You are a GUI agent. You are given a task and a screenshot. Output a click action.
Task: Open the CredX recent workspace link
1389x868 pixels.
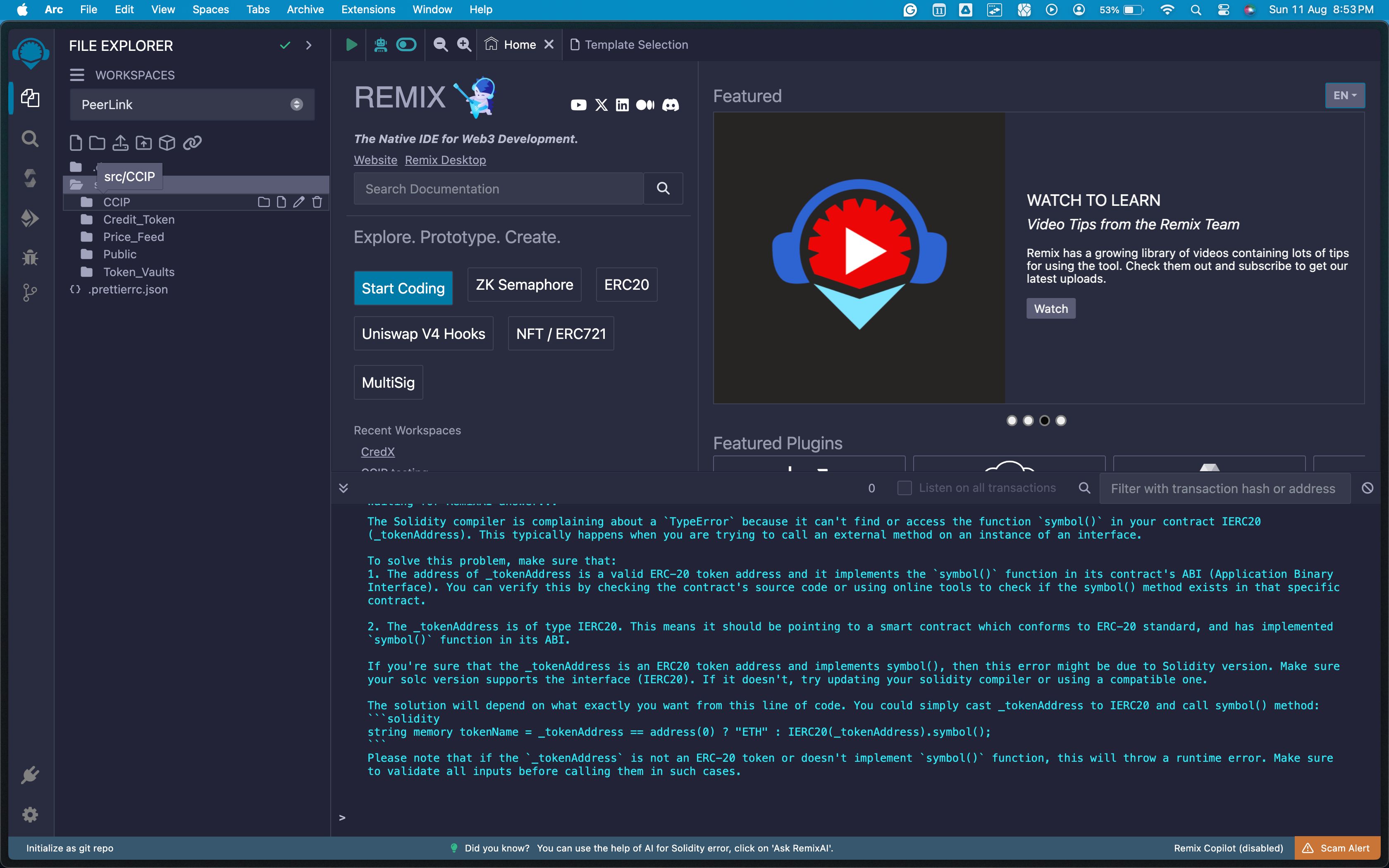378,452
